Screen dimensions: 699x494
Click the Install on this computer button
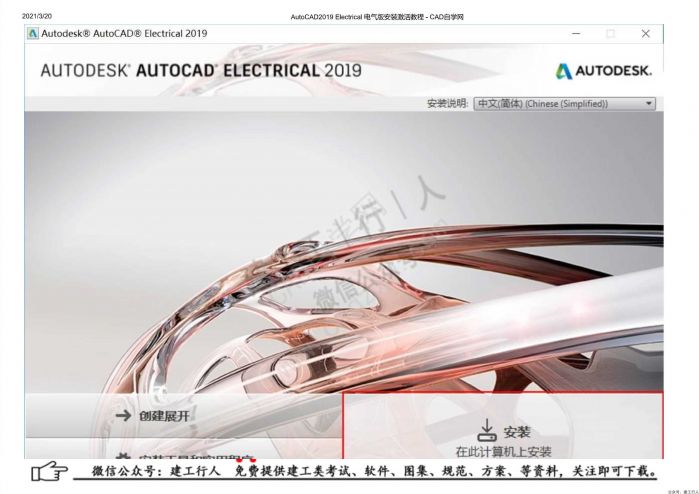click(x=503, y=426)
